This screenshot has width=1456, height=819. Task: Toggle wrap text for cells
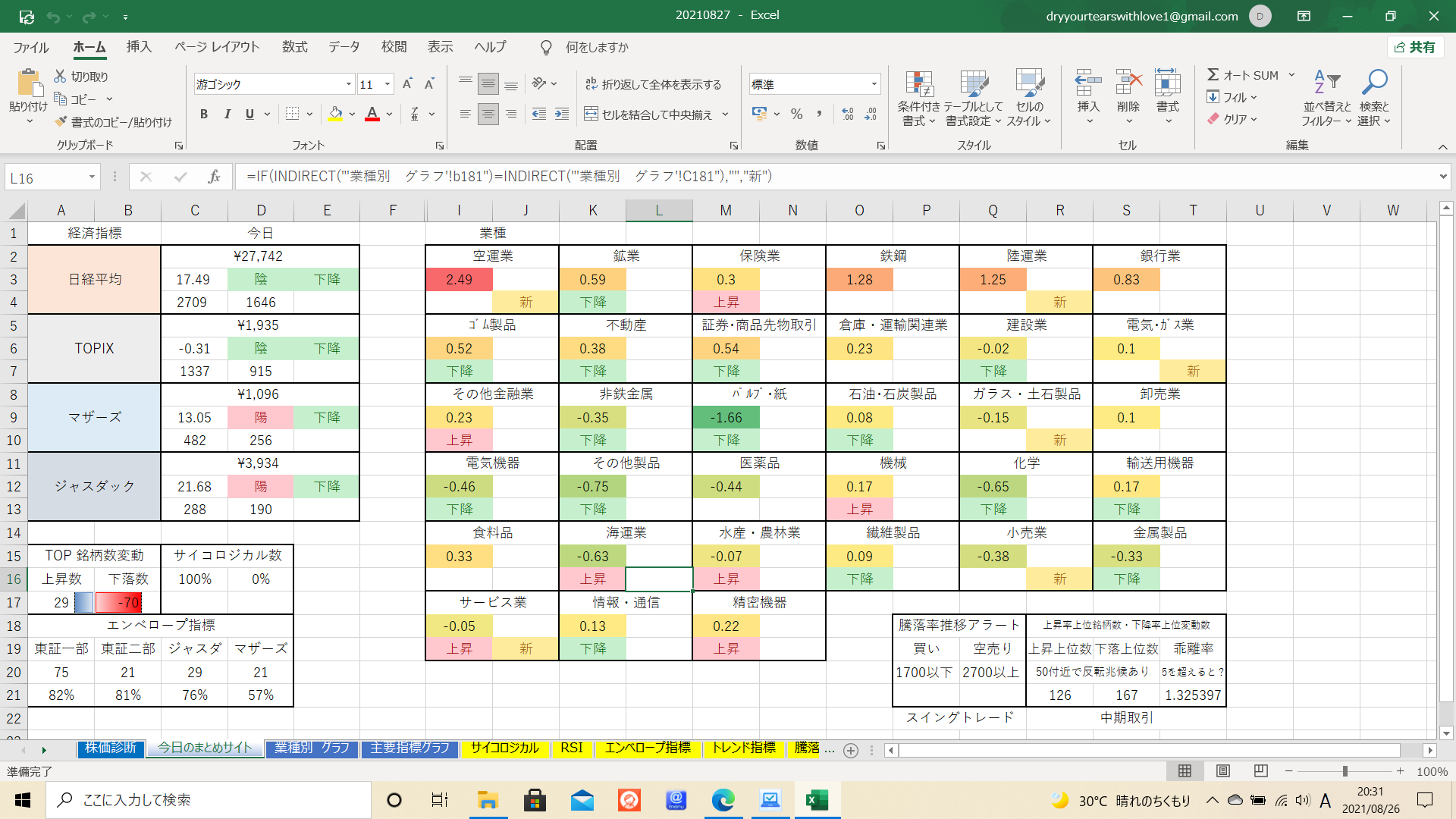(653, 84)
